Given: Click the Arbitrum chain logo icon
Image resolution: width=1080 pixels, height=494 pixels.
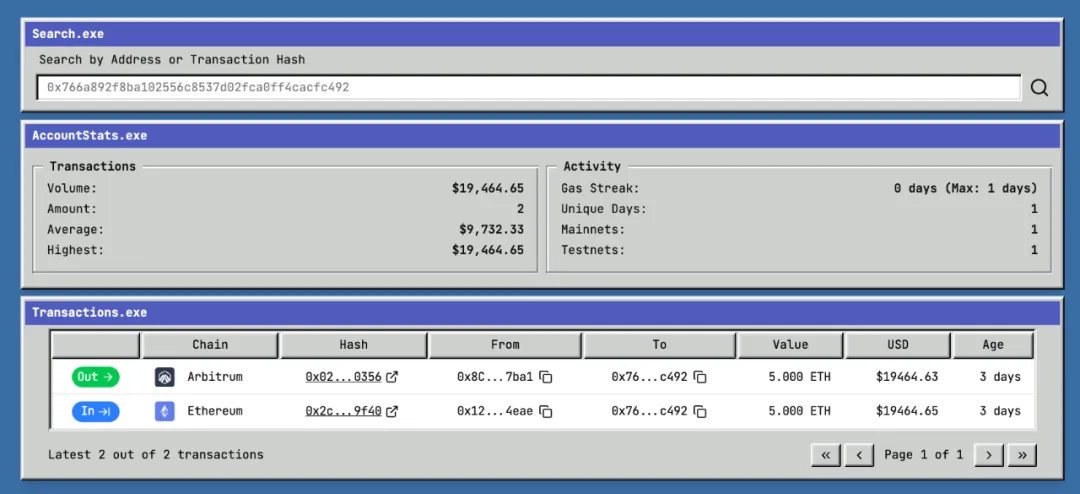Looking at the screenshot, I should (x=165, y=377).
